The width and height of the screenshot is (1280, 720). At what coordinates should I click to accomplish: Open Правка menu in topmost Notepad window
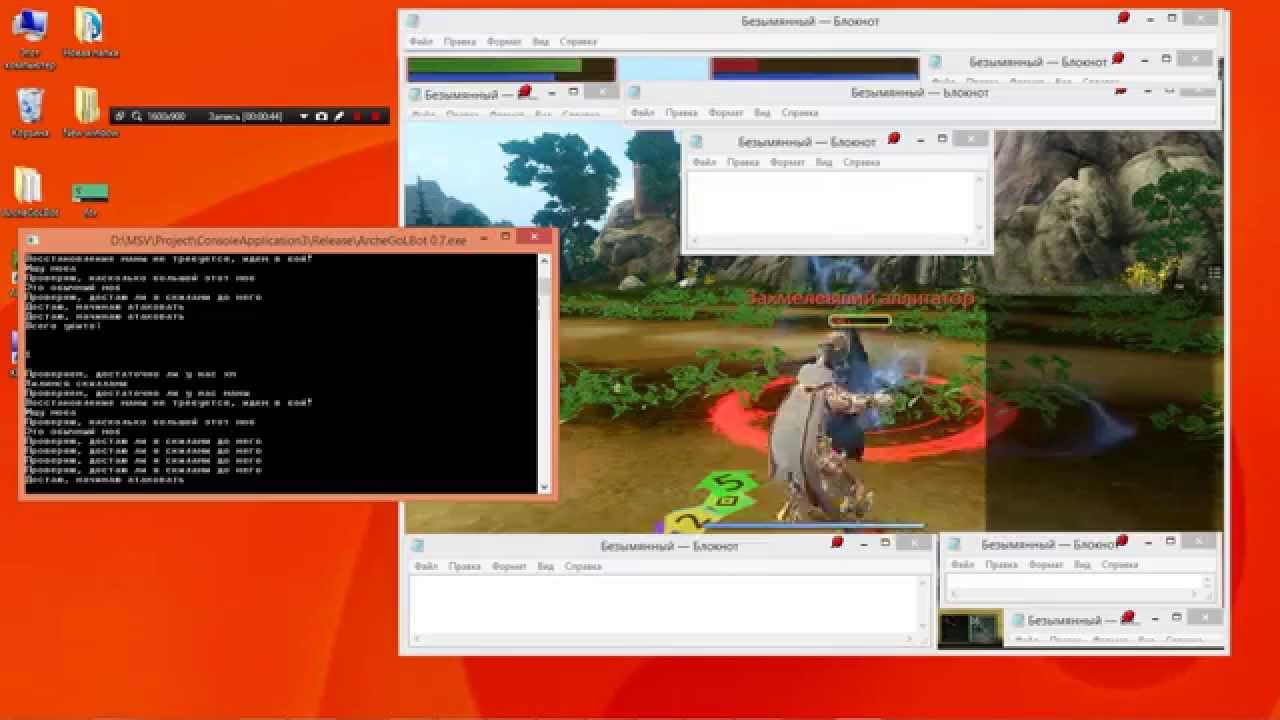pyautogui.click(x=460, y=42)
